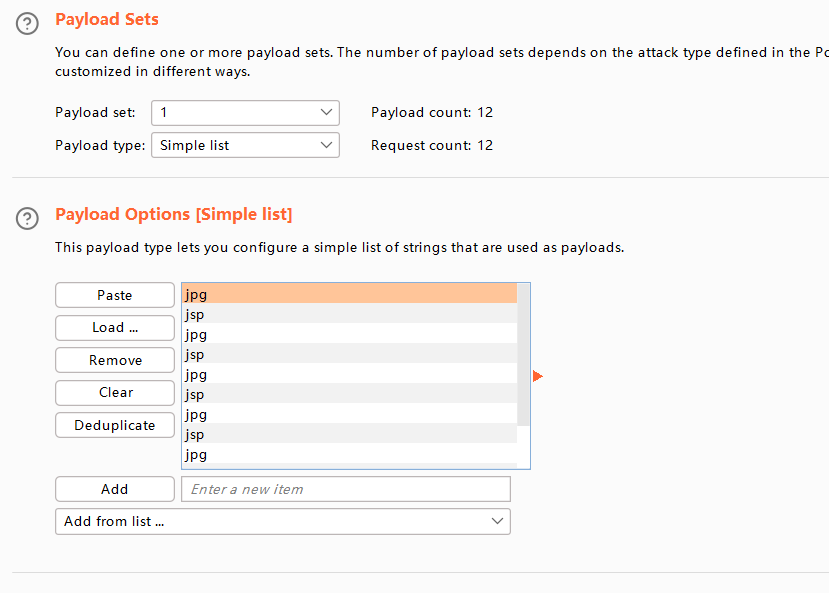The height and width of the screenshot is (593, 829).
Task: Click the Payload Options [Simple list] heading
Action: point(173,214)
